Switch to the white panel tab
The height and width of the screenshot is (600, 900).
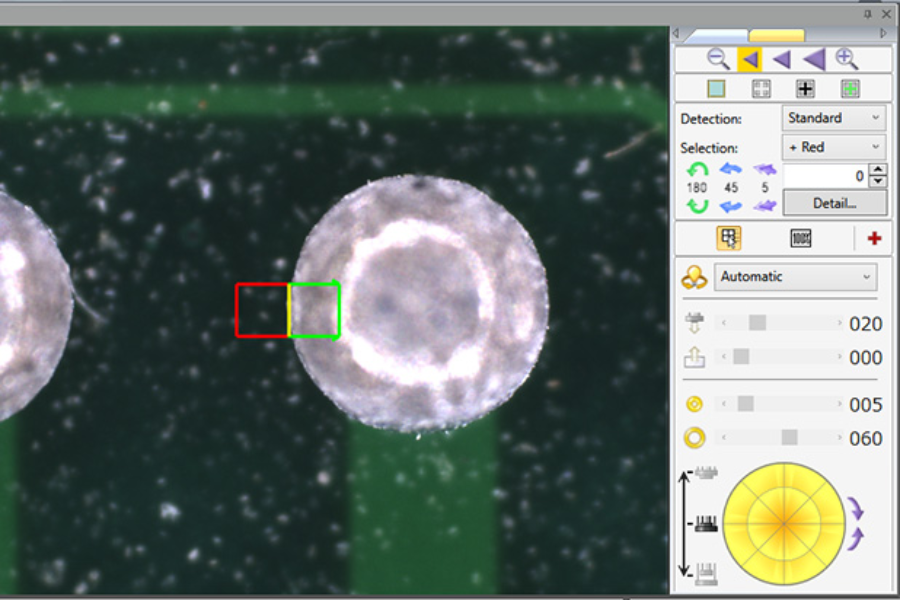click(717, 36)
